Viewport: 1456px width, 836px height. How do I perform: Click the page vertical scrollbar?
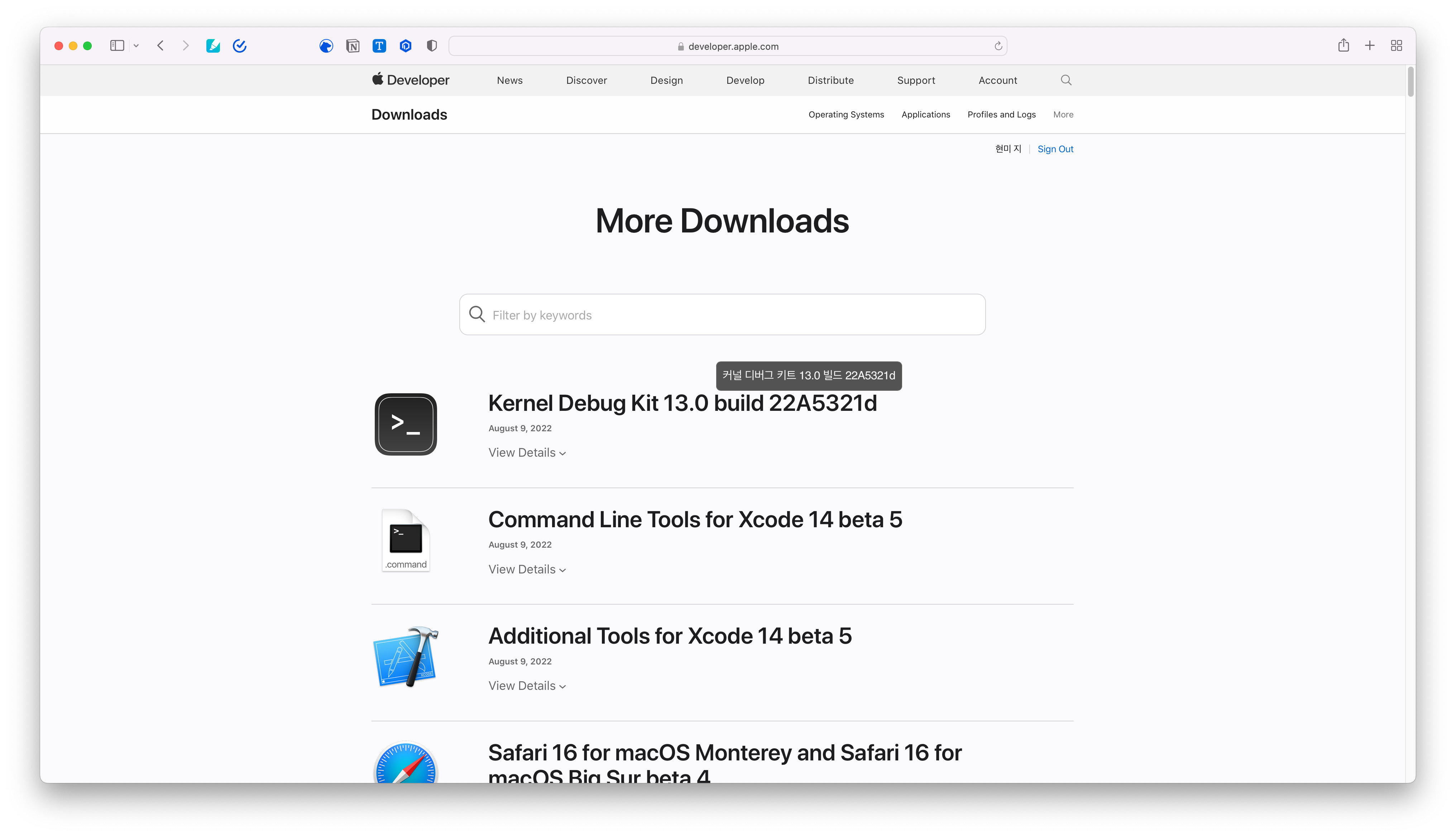tap(1410, 82)
